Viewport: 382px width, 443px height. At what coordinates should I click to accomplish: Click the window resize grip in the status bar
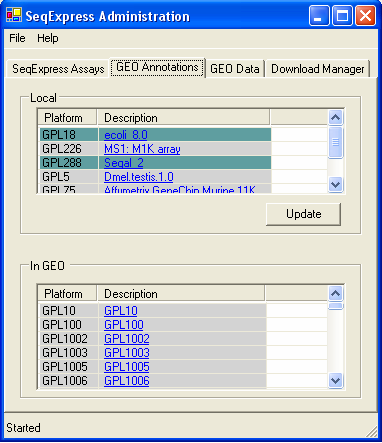[372, 431]
